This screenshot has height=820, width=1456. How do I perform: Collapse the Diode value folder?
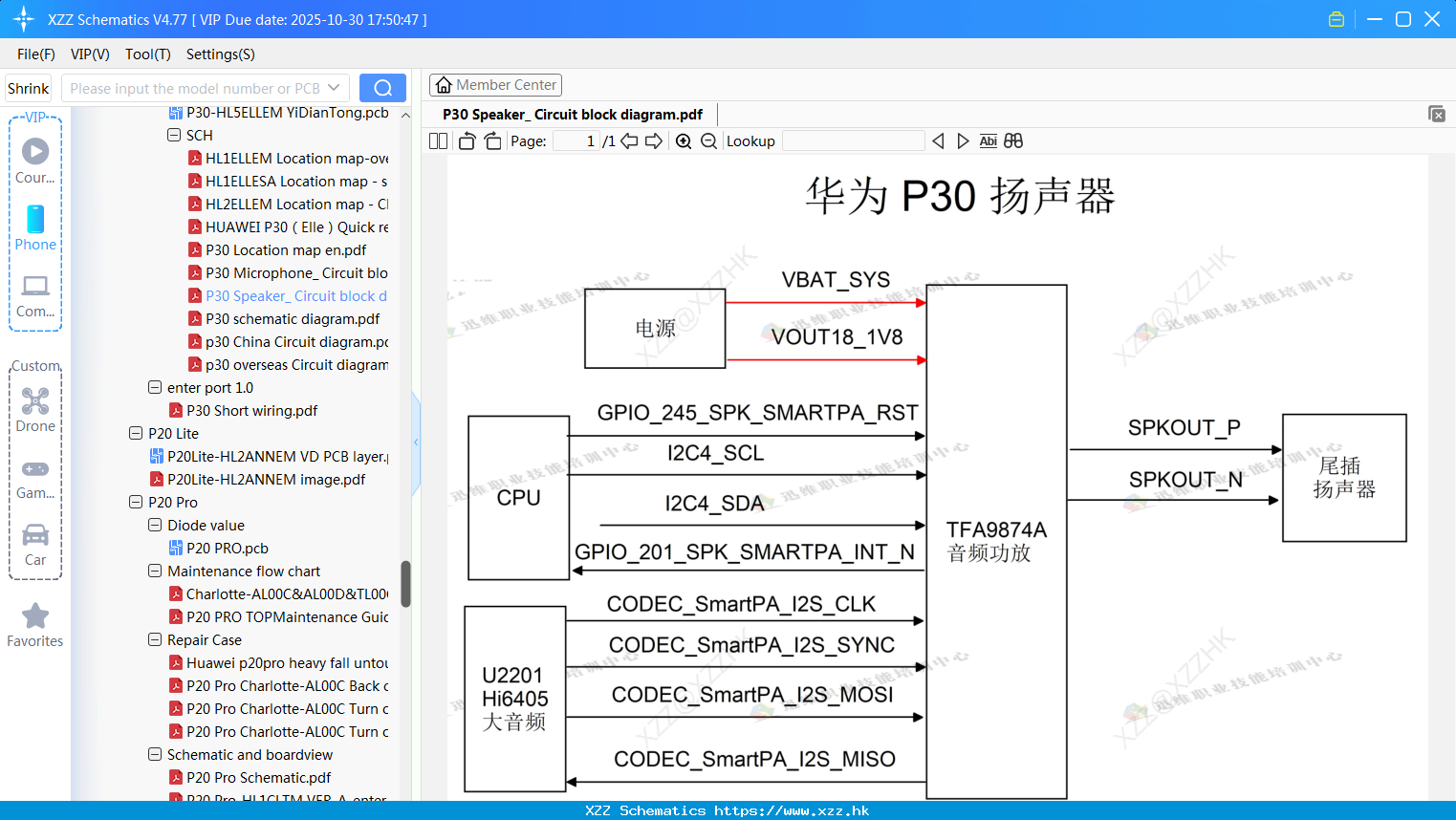point(155,525)
